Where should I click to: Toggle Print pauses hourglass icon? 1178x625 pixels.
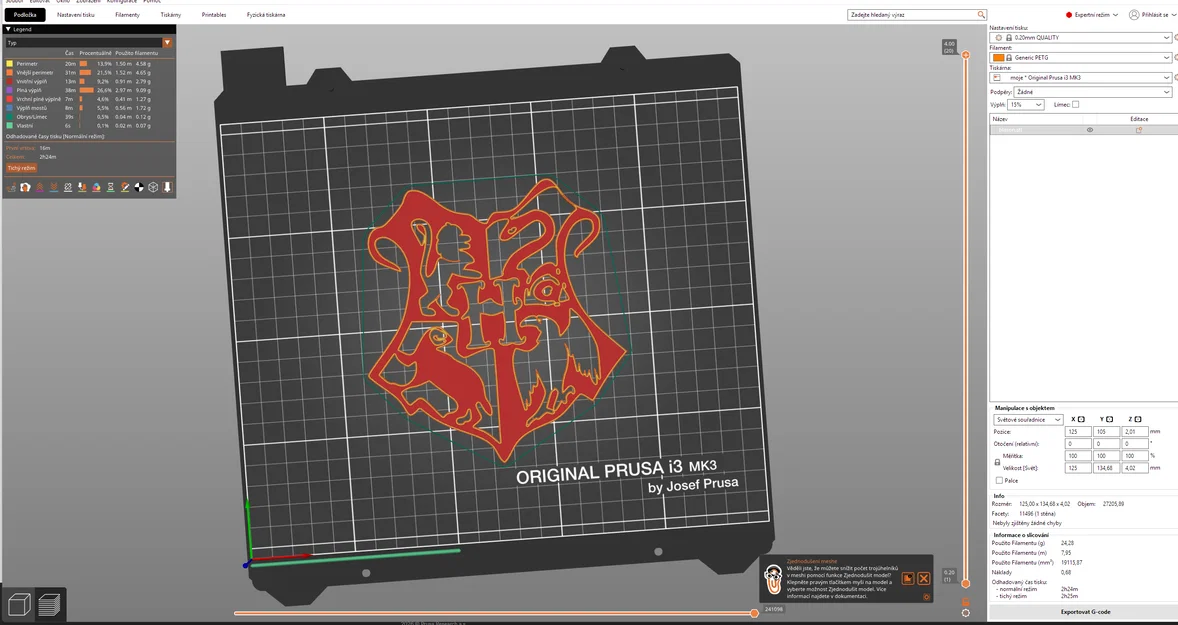click(x=110, y=187)
